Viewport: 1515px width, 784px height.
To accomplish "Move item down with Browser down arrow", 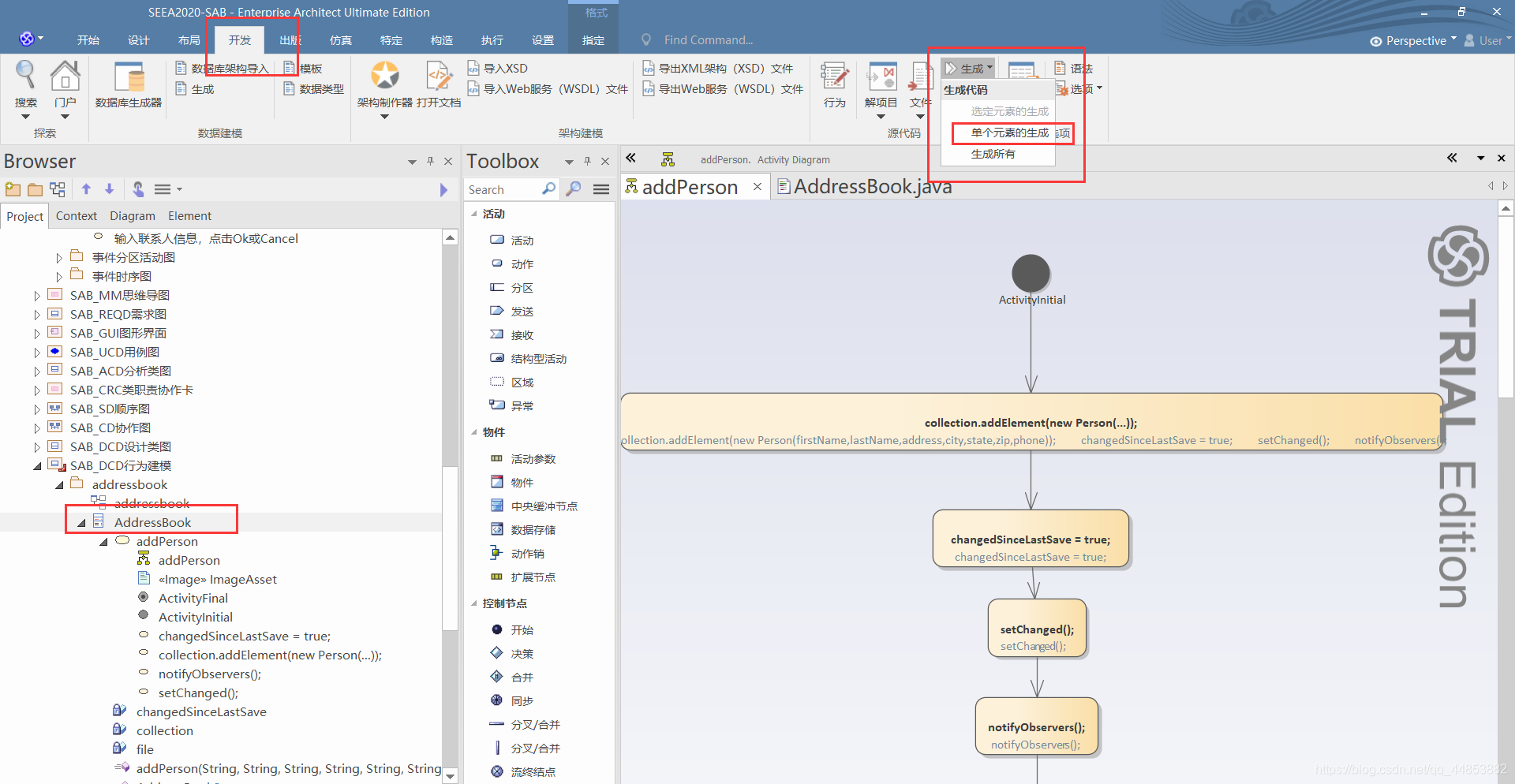I will pyautogui.click(x=110, y=189).
